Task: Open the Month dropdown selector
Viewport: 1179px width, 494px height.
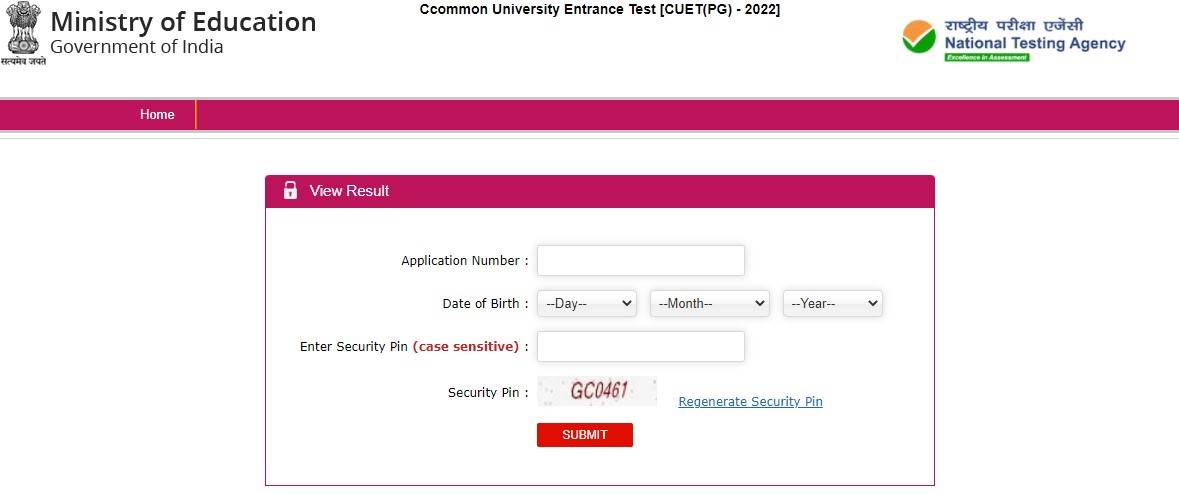Action: [x=709, y=304]
